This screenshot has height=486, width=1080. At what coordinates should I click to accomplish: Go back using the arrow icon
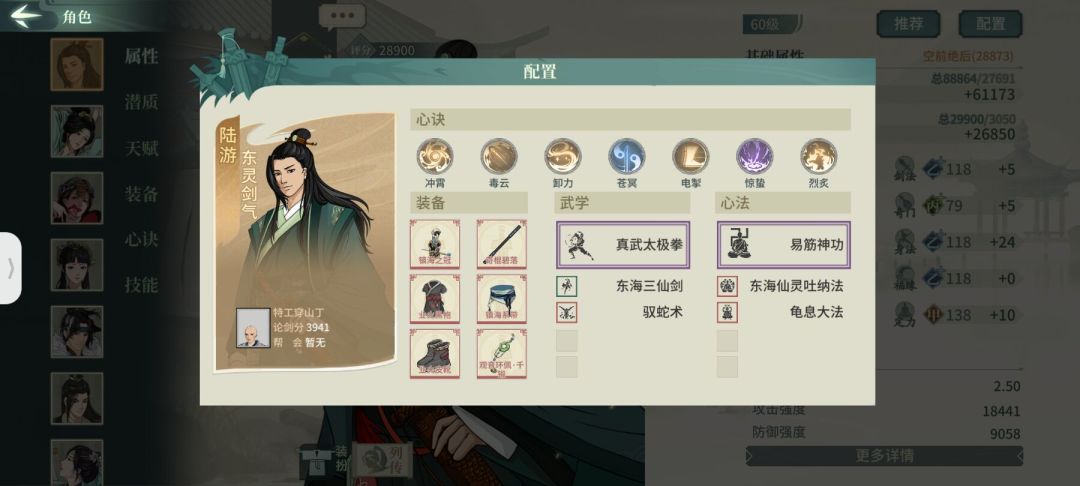click(x=26, y=16)
